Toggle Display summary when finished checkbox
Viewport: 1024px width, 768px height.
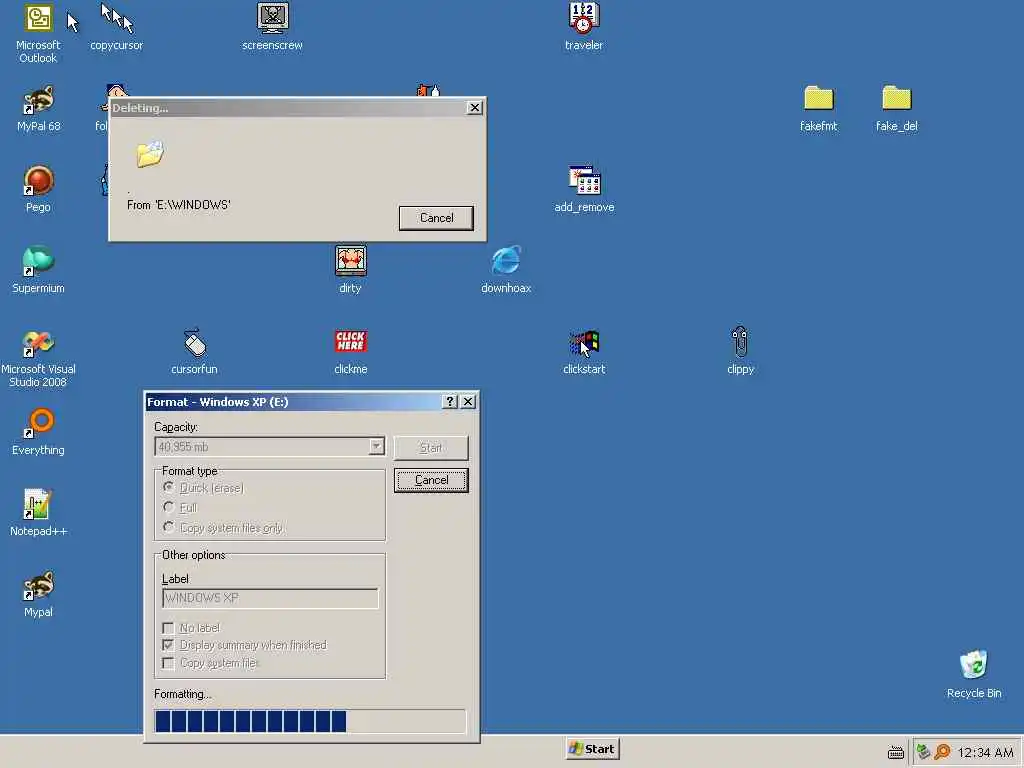click(168, 645)
